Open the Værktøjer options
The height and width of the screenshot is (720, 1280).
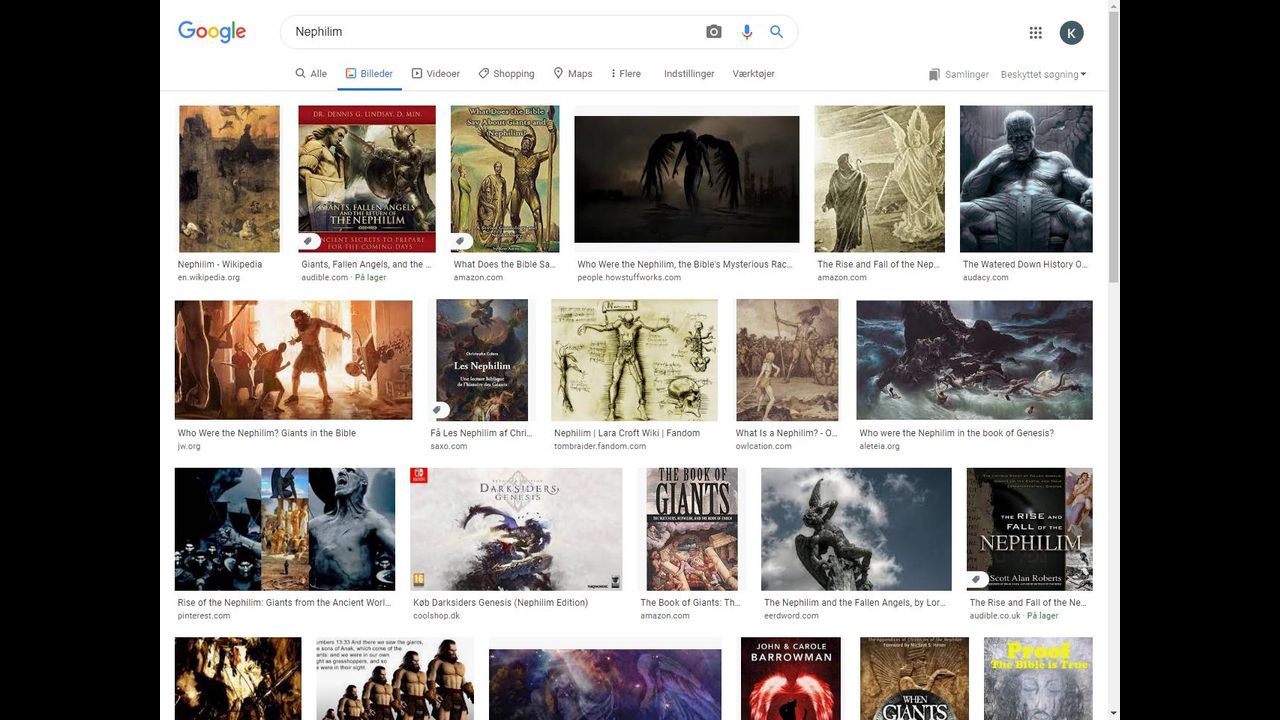753,74
